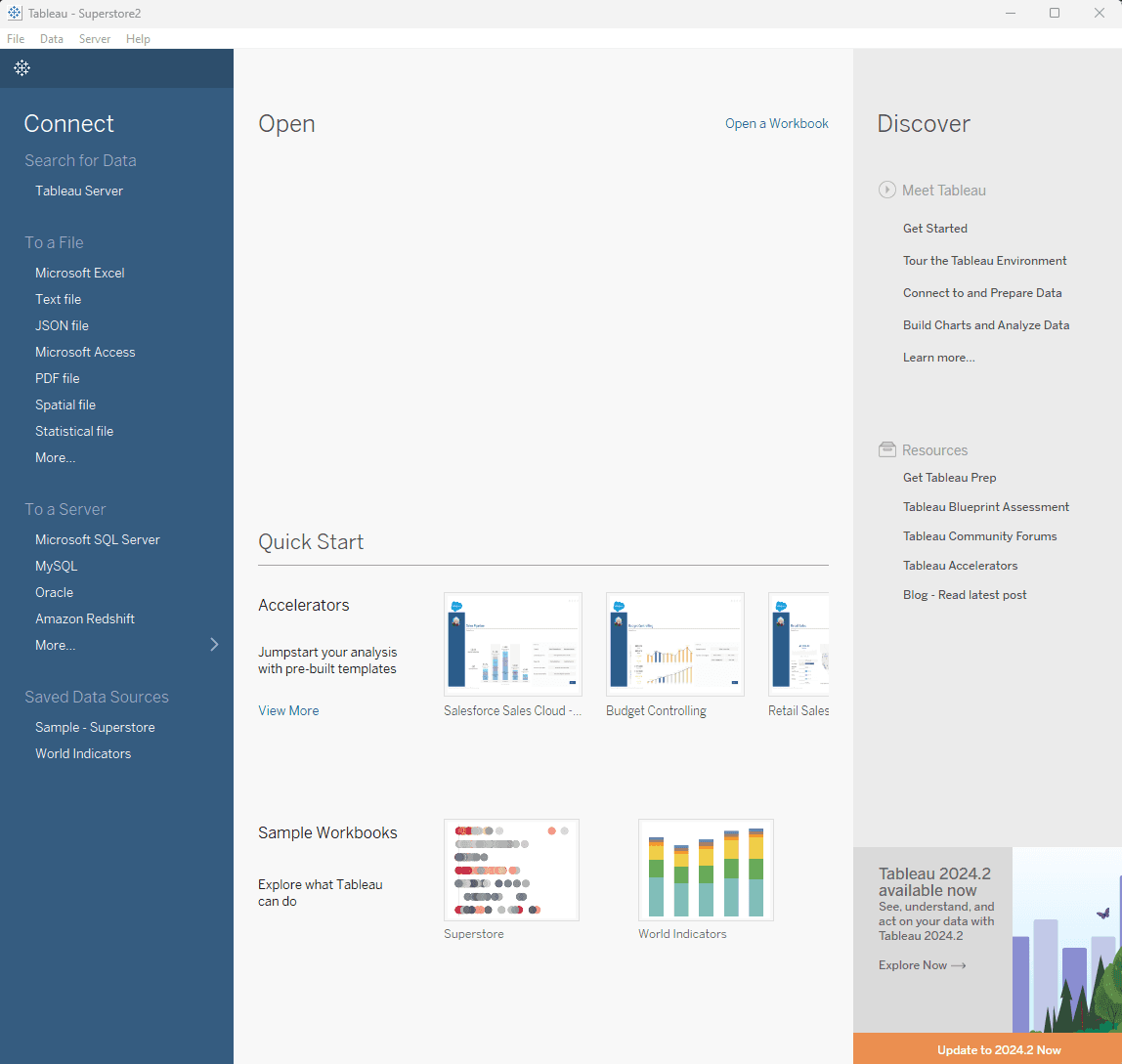This screenshot has height=1064, width=1122.
Task: Connect to a Spatial file
Action: tap(65, 405)
